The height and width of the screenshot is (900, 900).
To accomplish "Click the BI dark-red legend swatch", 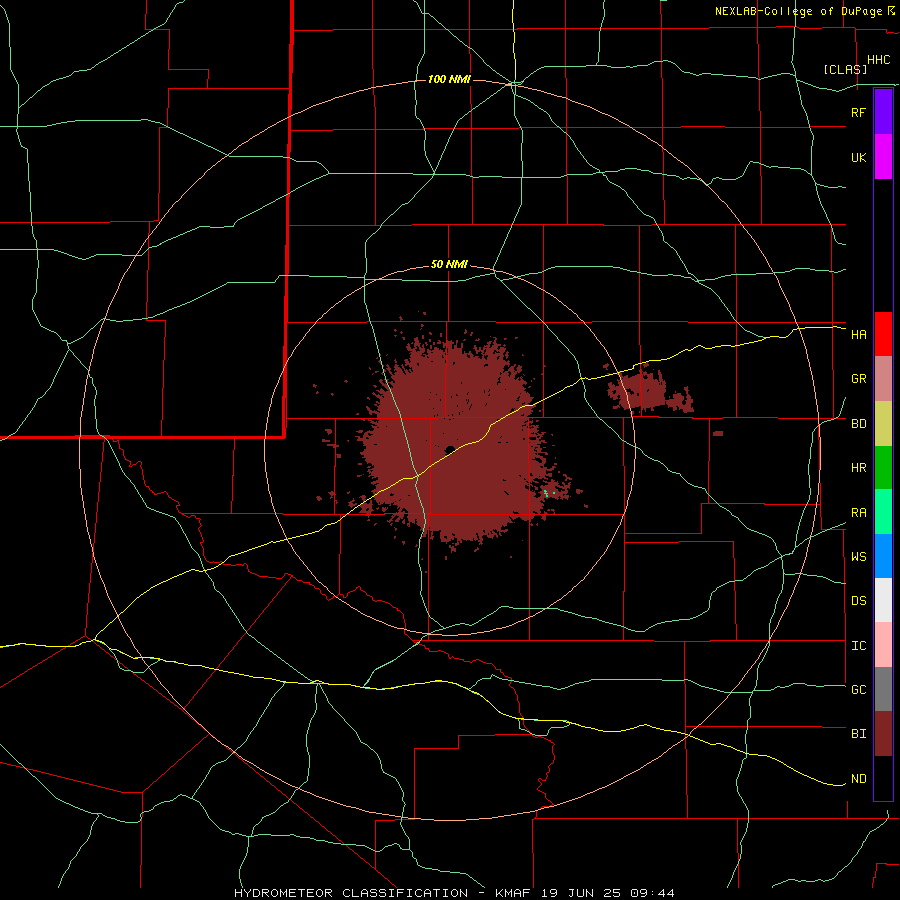I will (x=883, y=734).
